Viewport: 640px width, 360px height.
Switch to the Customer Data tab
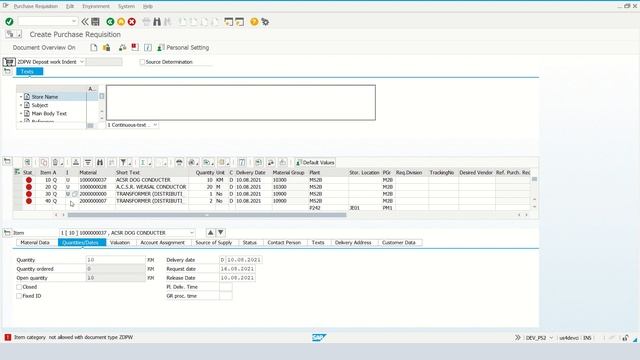399,242
